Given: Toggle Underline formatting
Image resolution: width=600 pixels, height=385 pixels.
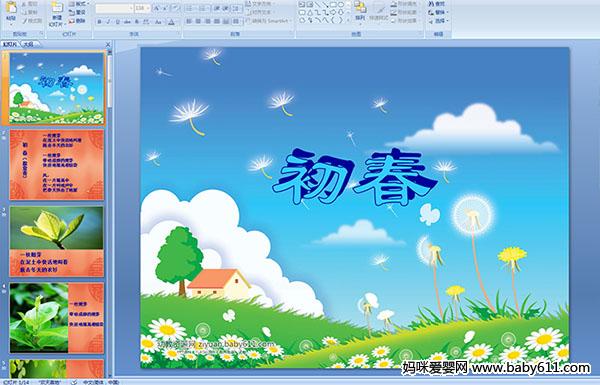Looking at the screenshot, I should tap(117, 22).
